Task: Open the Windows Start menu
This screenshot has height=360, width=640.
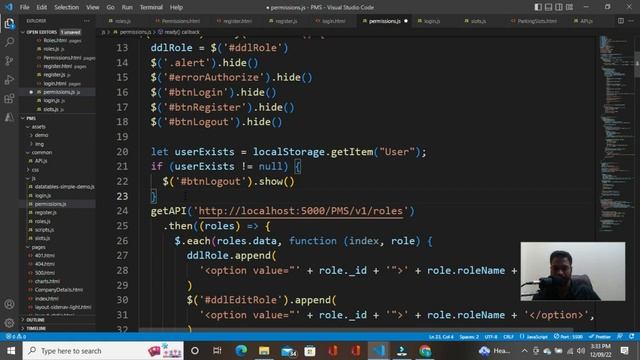Action: click(x=11, y=351)
